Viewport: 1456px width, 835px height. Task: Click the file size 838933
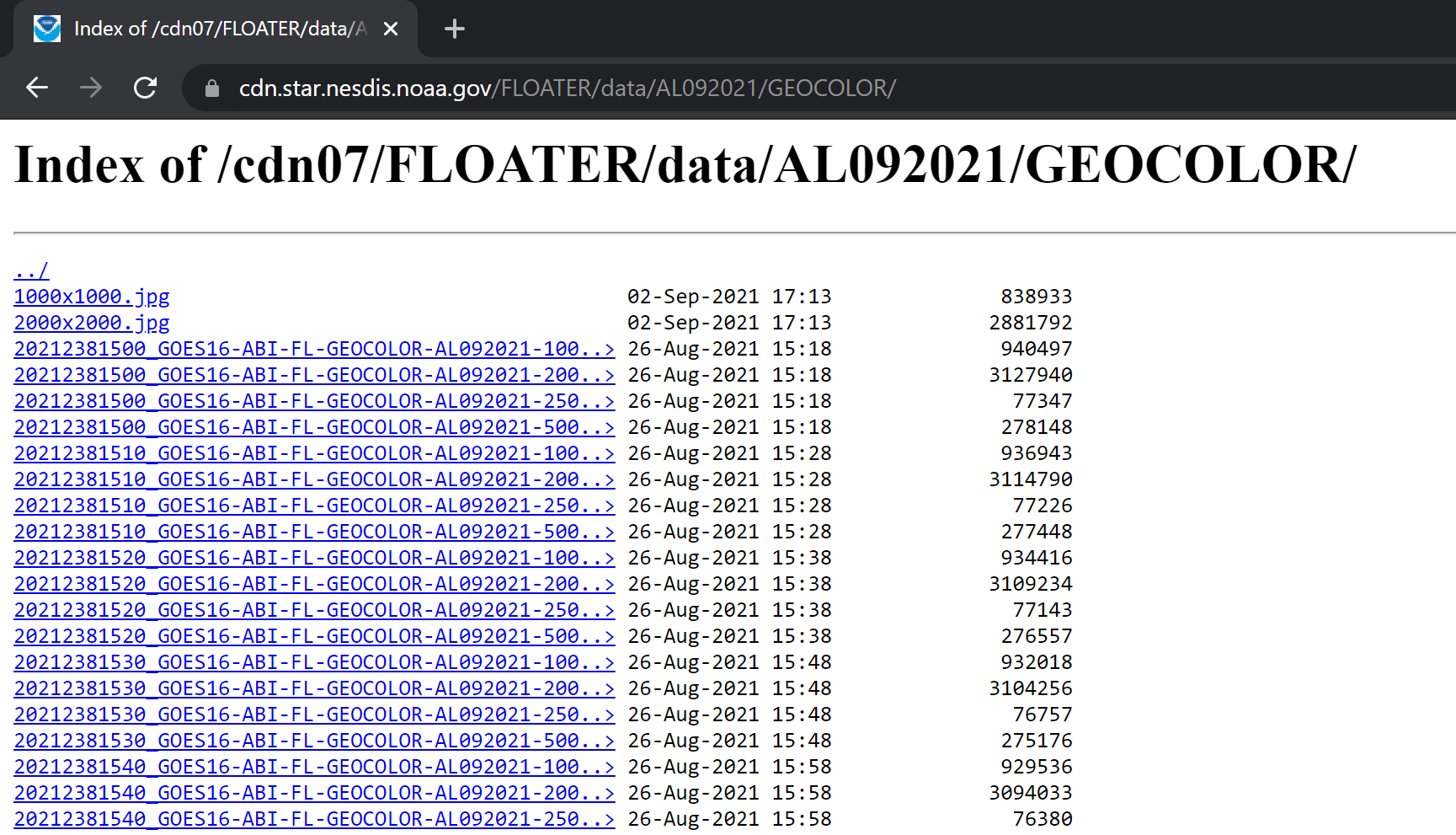coord(1037,297)
